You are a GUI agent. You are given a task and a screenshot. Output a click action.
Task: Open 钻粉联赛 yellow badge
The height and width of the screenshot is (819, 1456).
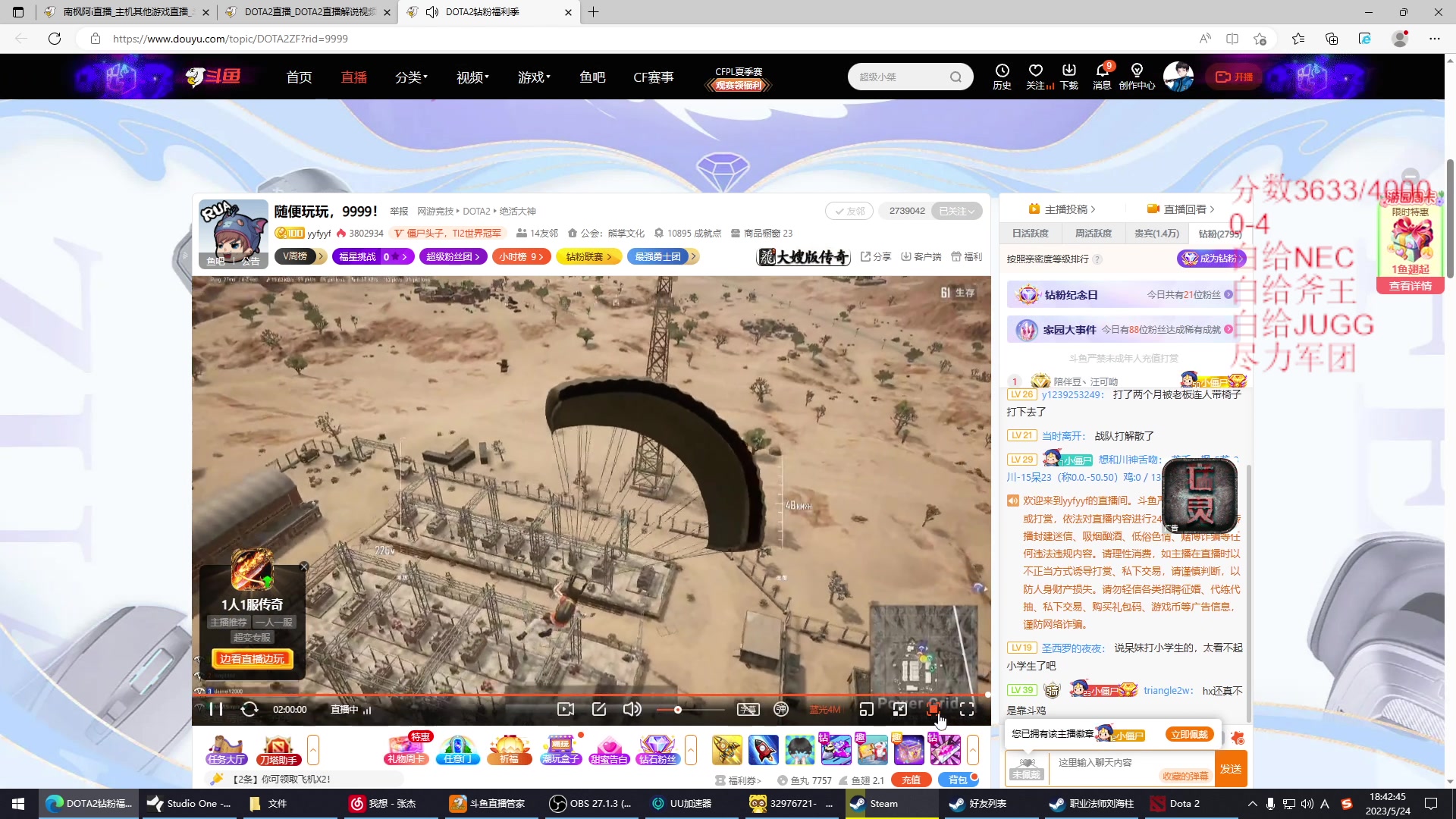(588, 256)
